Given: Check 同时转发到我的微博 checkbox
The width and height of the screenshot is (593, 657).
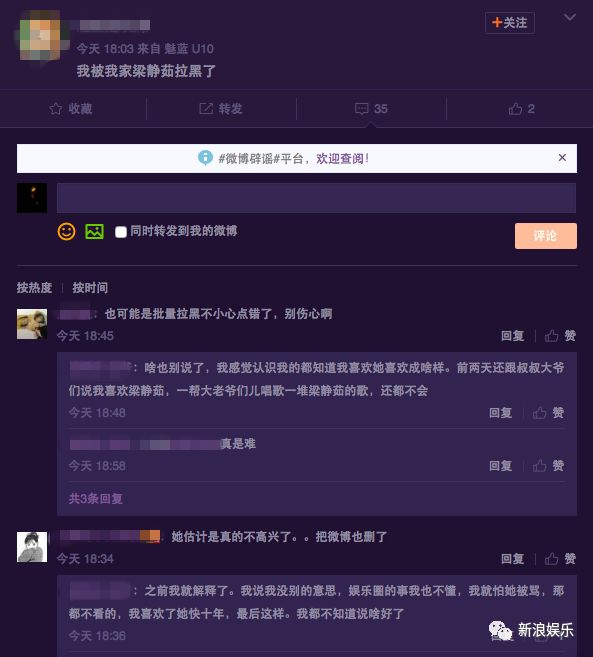Looking at the screenshot, I should pyautogui.click(x=121, y=232).
